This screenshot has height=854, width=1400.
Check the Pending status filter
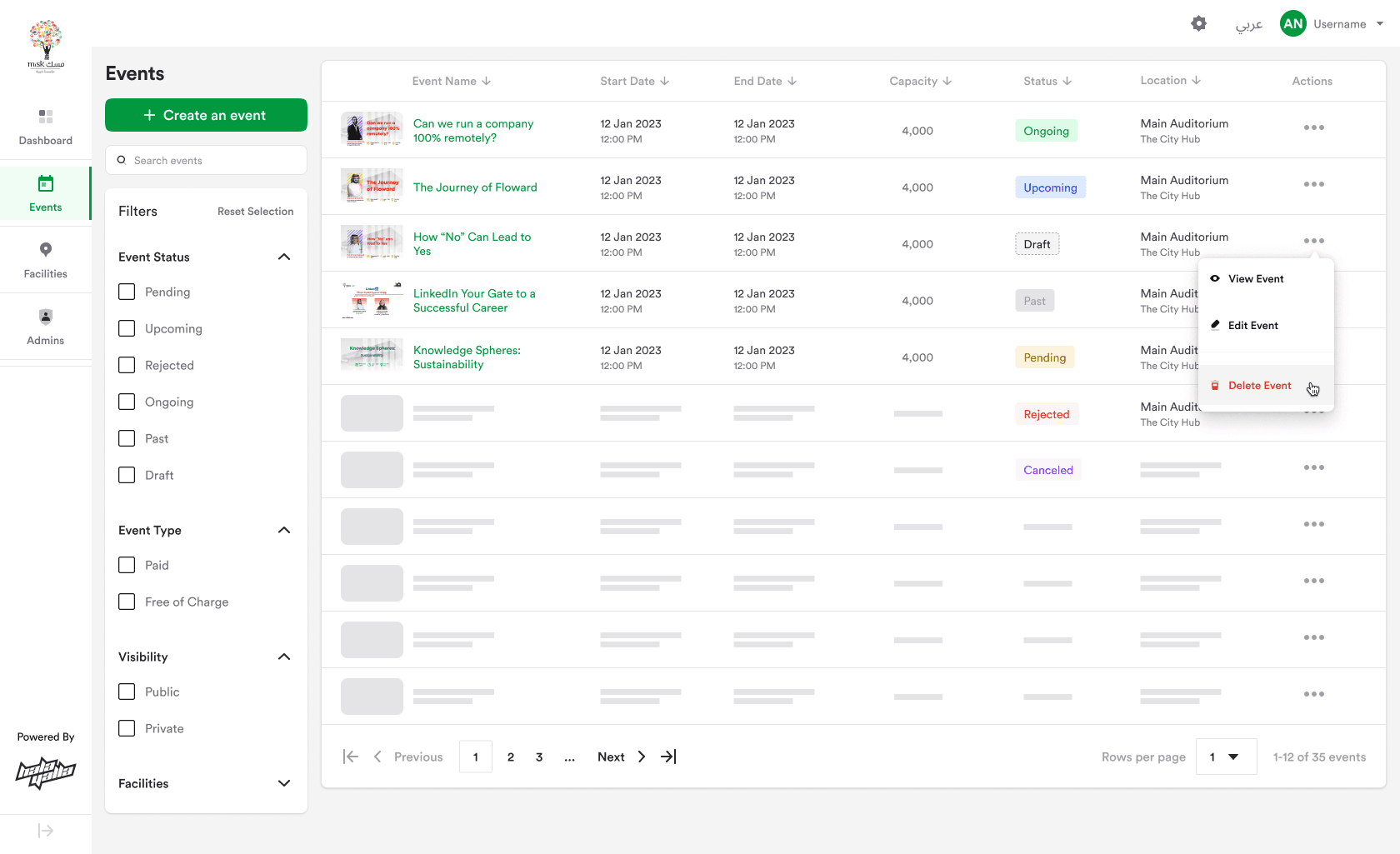coord(127,292)
